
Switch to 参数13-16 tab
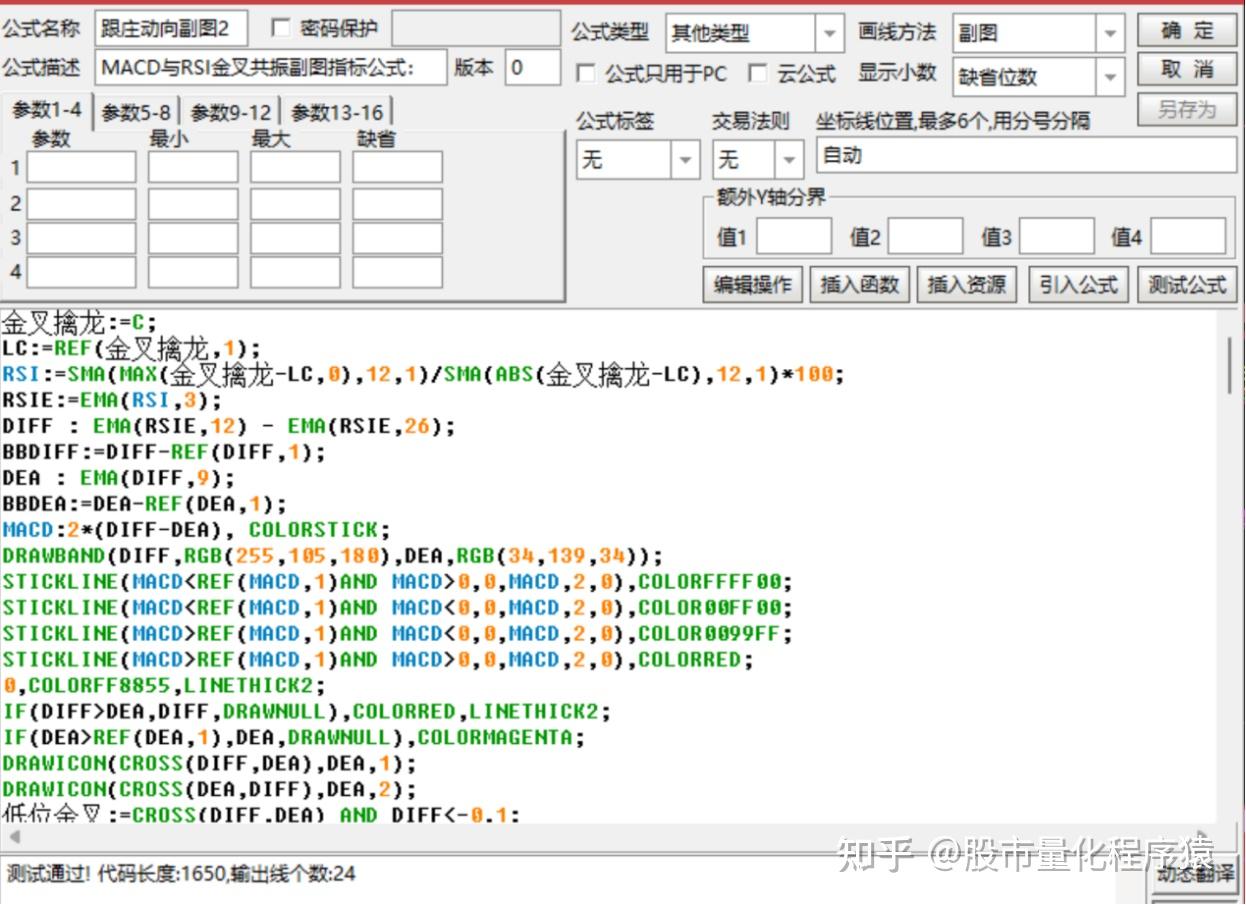click(x=337, y=112)
